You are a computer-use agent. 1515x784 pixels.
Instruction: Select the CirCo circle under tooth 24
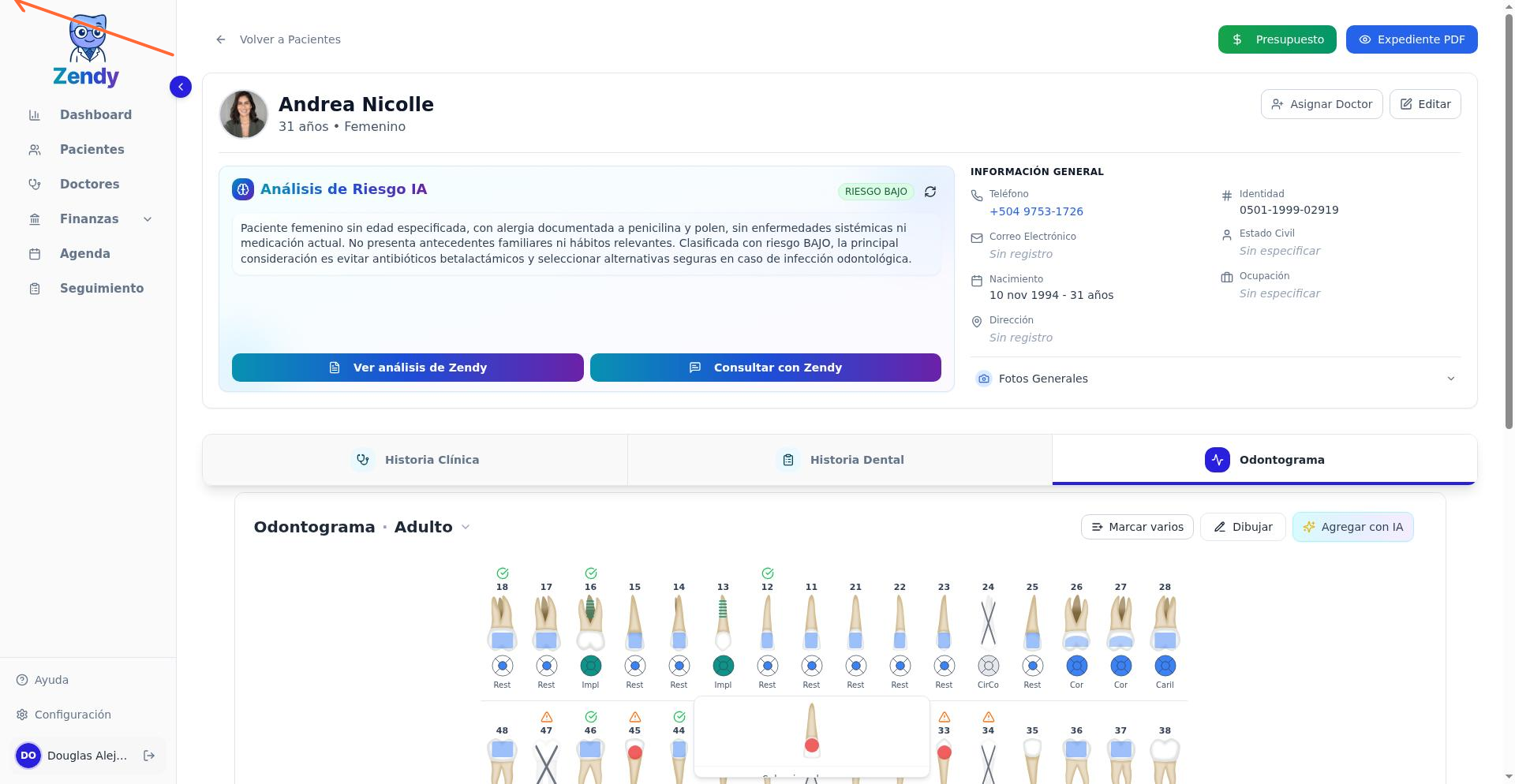[988, 666]
